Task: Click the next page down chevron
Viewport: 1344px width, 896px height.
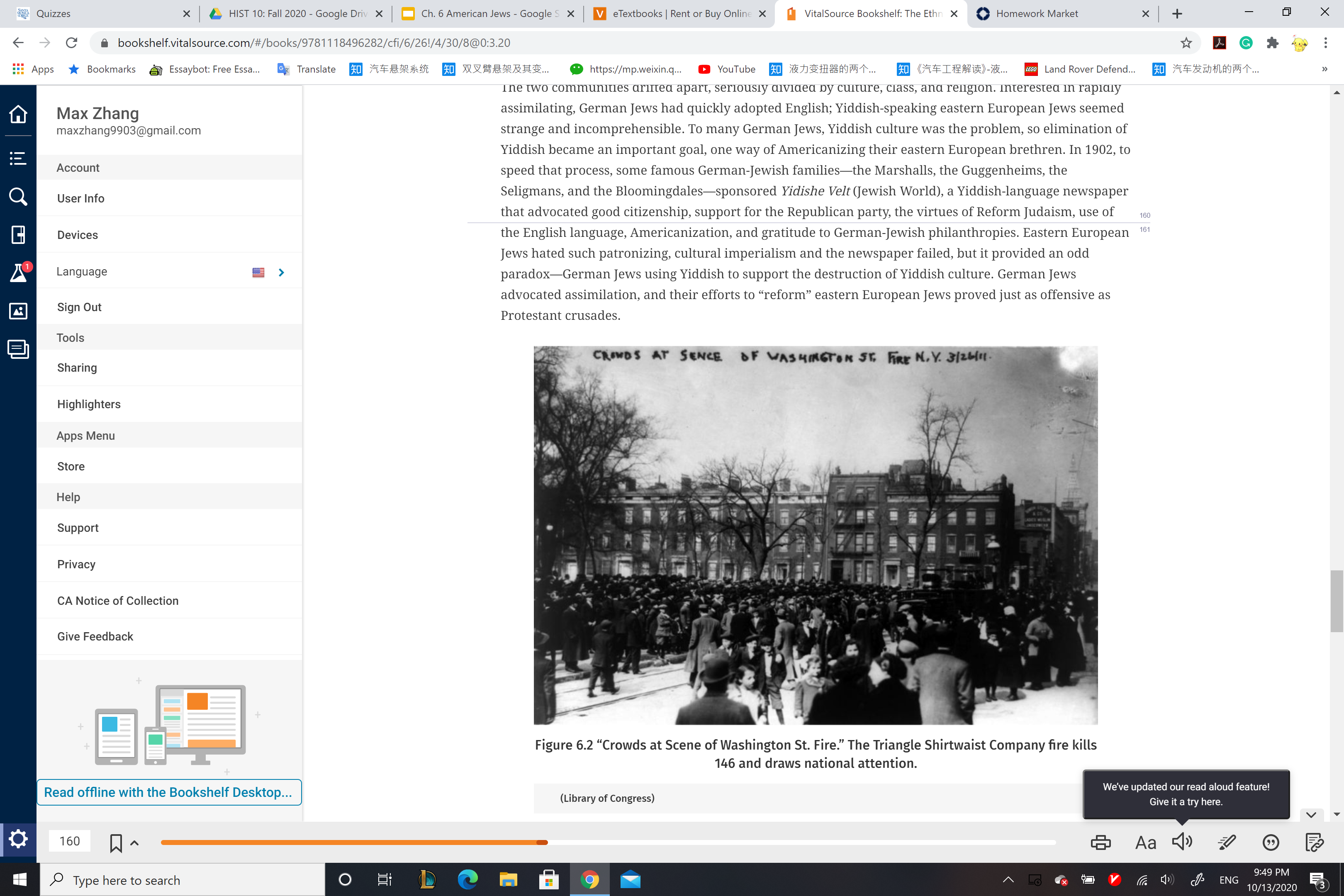Action: pos(1311,815)
